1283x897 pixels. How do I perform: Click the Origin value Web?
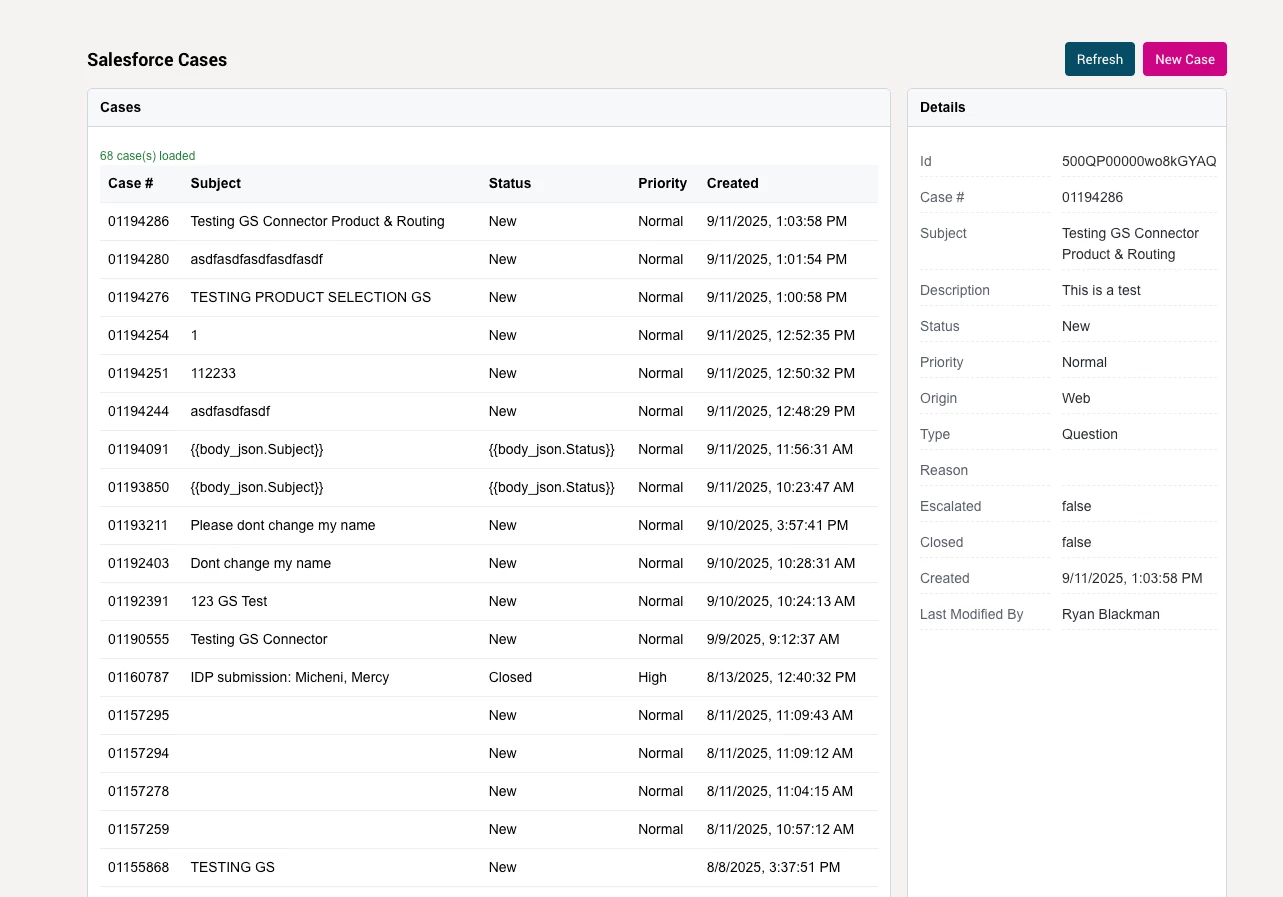pos(1076,398)
